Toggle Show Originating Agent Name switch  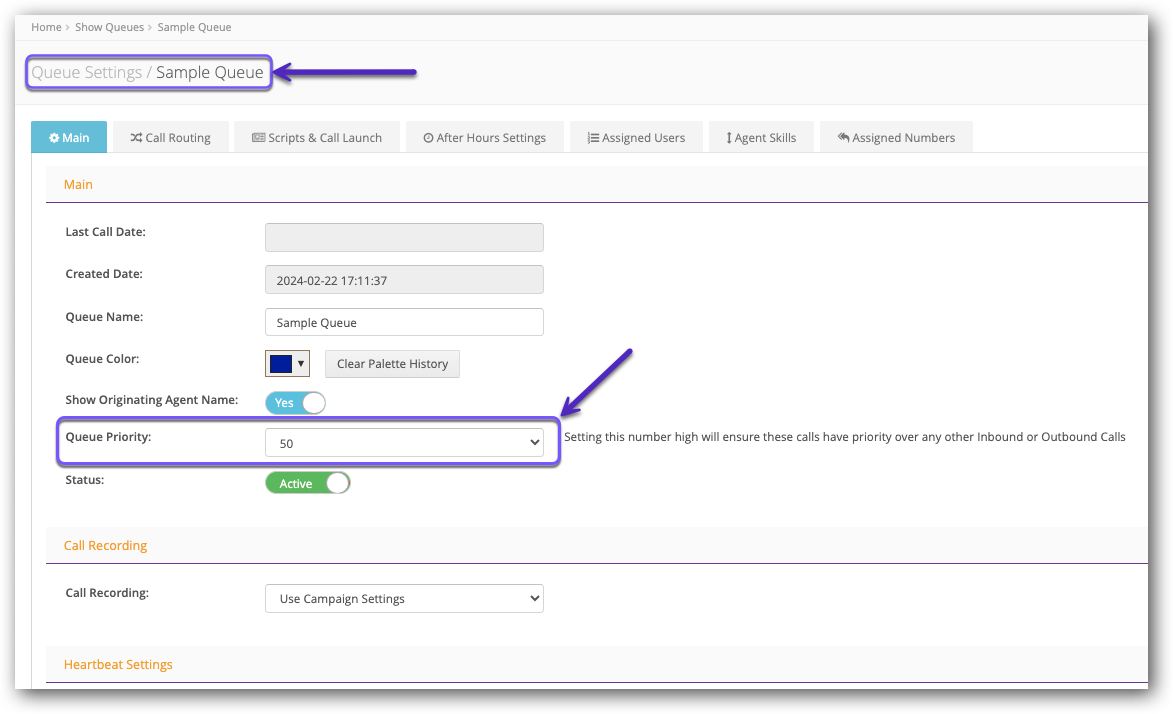pyautogui.click(x=296, y=402)
